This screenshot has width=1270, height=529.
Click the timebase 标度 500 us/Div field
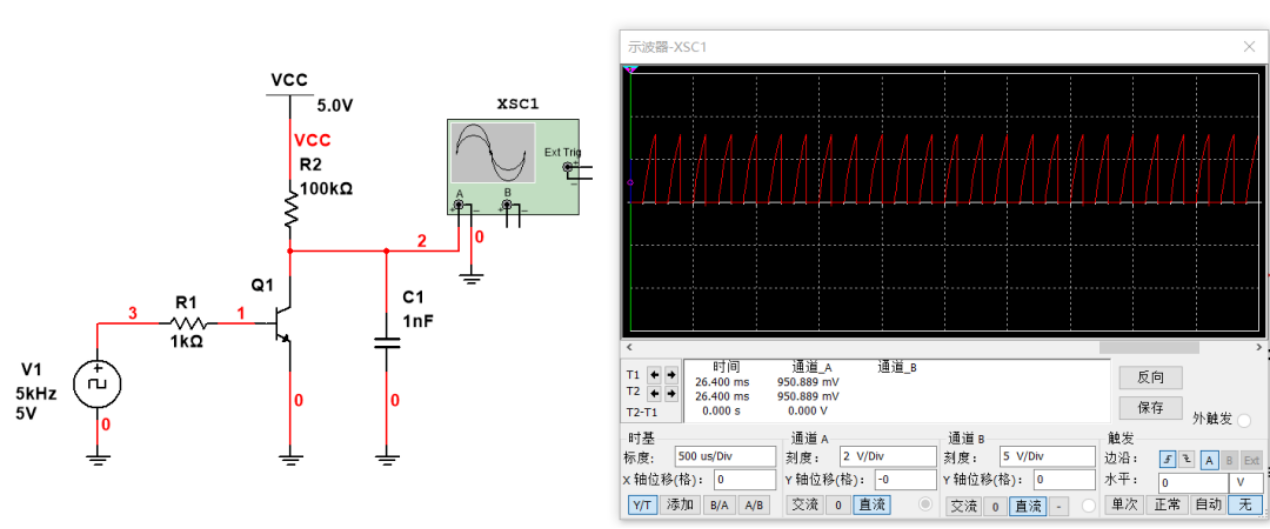tap(724, 457)
